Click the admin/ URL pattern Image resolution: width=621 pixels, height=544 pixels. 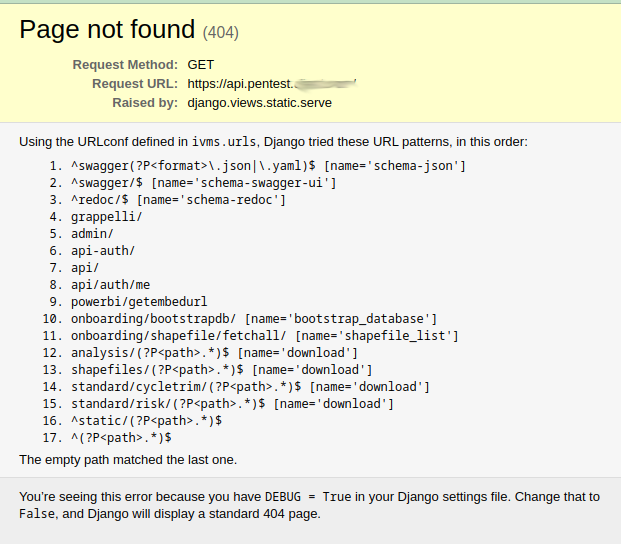(92, 233)
